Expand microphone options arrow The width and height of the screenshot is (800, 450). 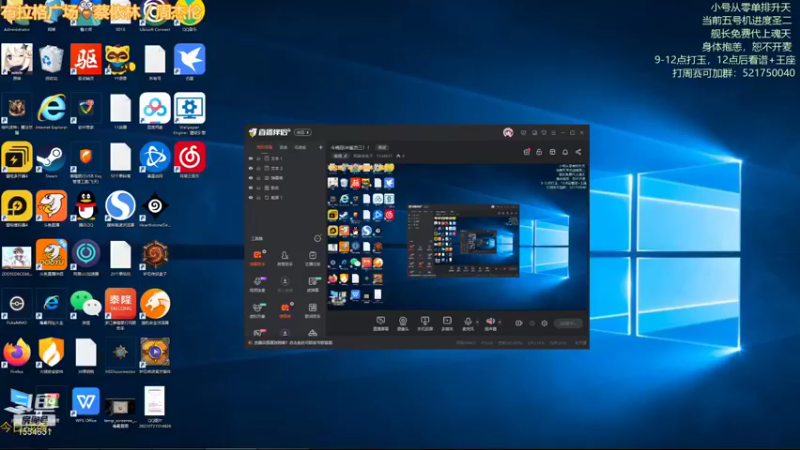point(477,322)
